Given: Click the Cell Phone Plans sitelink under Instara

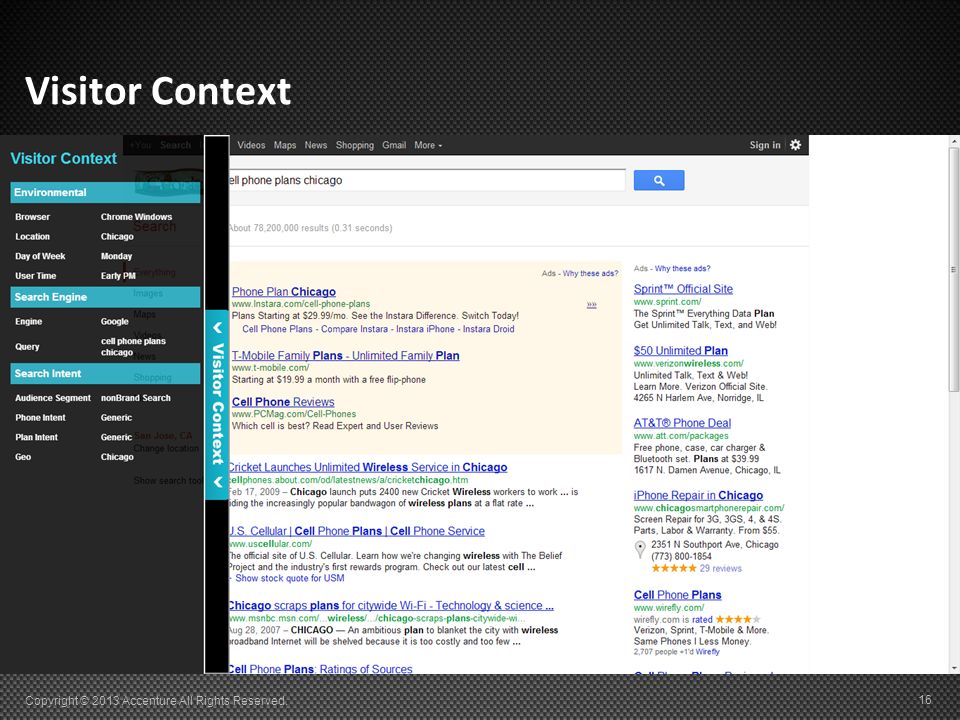Looking at the screenshot, I should pos(277,329).
